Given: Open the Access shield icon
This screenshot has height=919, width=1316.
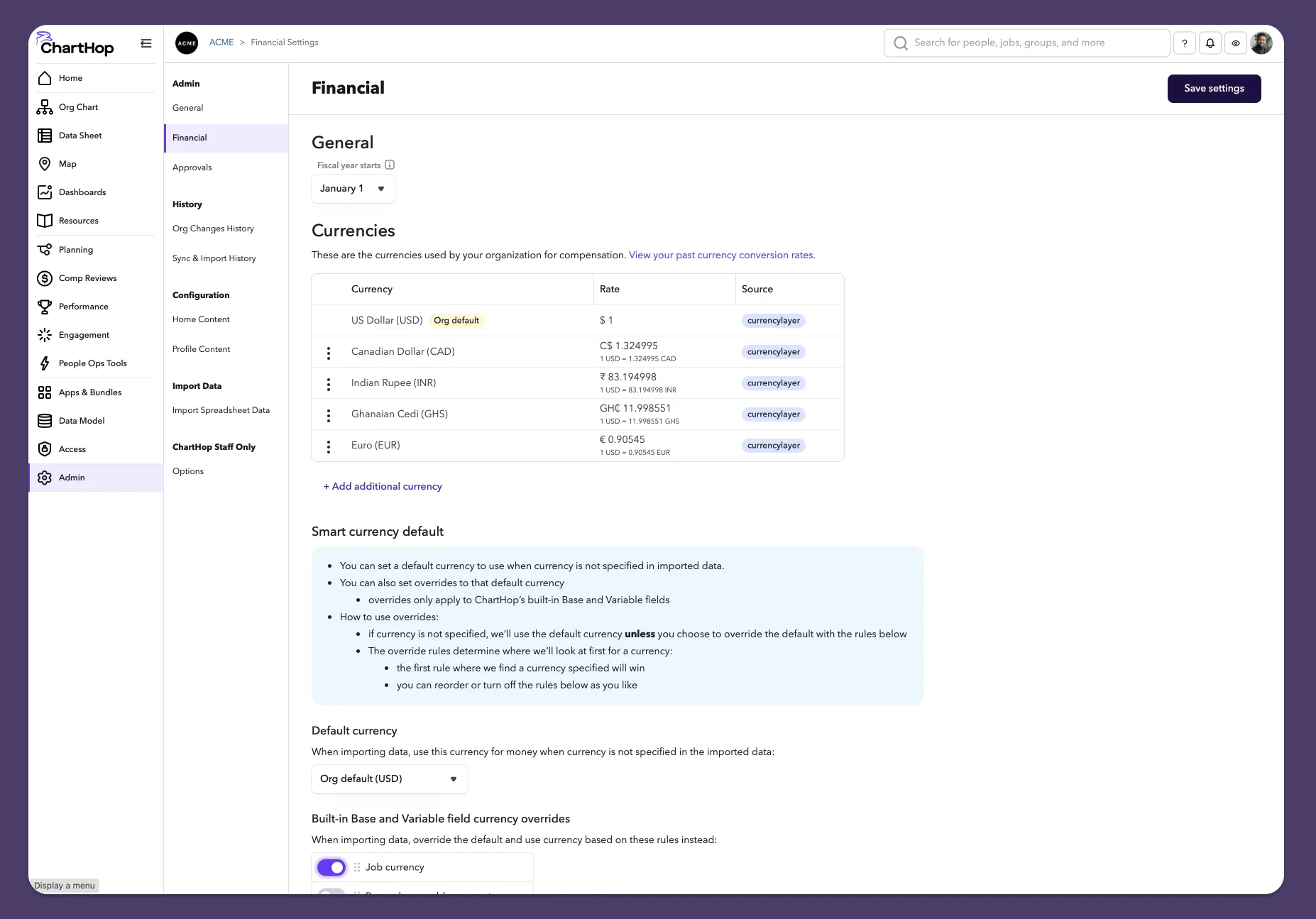Looking at the screenshot, I should [45, 449].
